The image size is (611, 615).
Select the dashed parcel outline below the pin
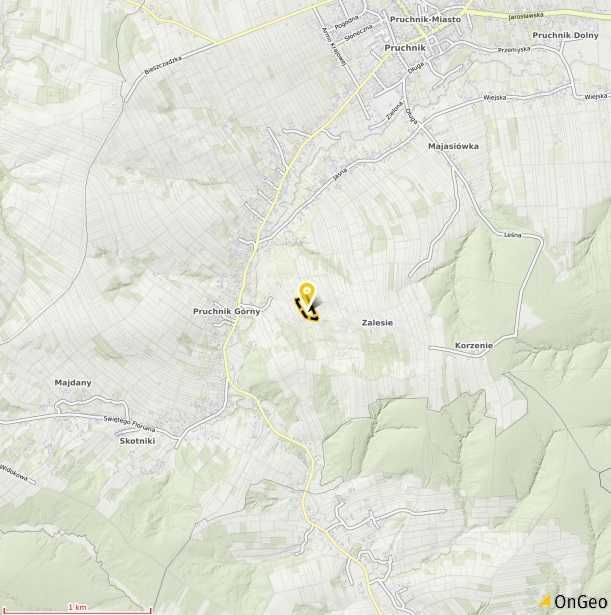(307, 311)
